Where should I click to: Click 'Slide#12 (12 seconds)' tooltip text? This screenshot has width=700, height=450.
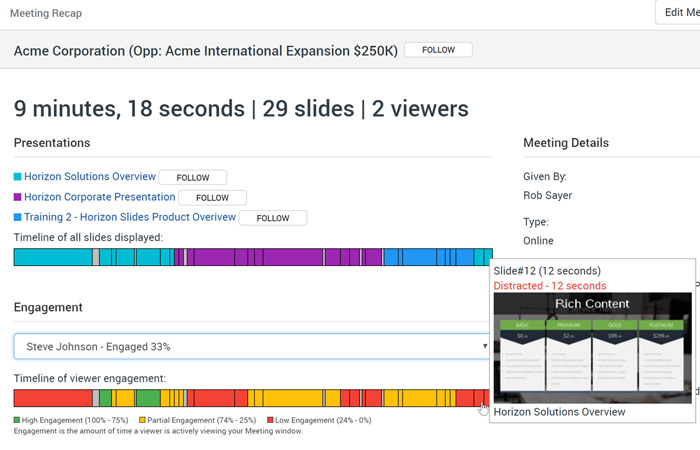point(547,271)
